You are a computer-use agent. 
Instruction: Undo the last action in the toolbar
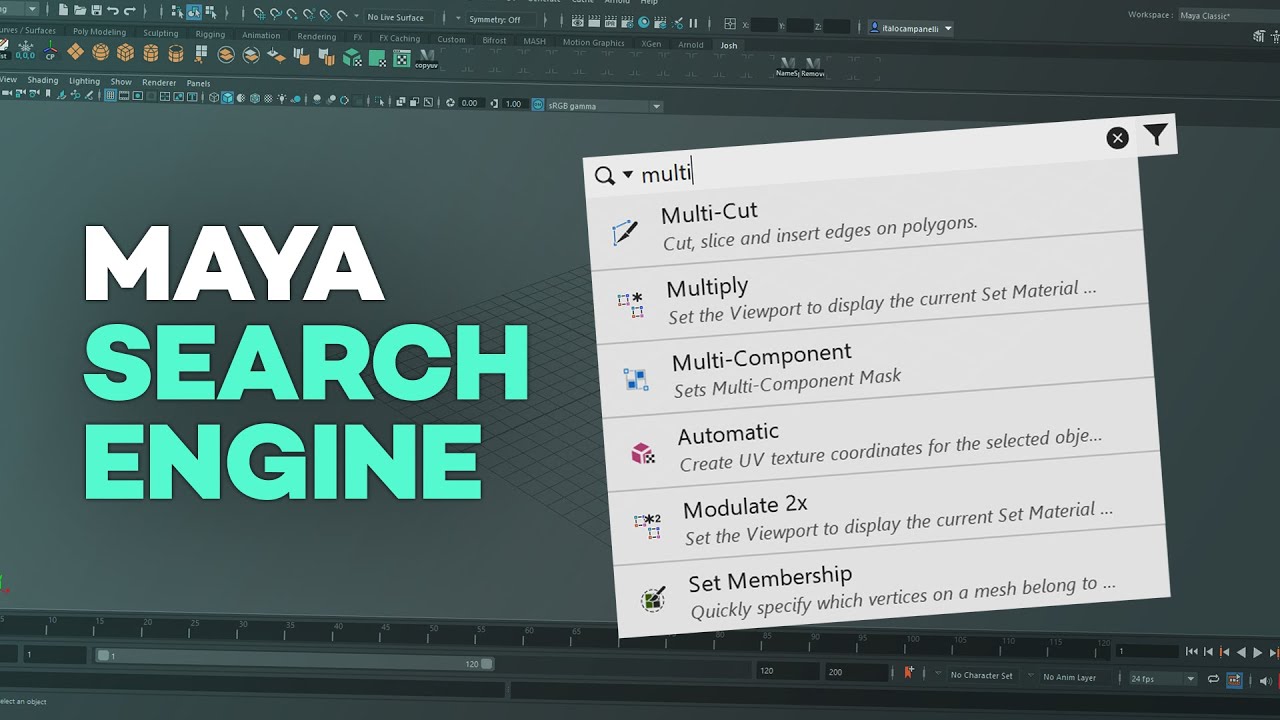click(113, 11)
